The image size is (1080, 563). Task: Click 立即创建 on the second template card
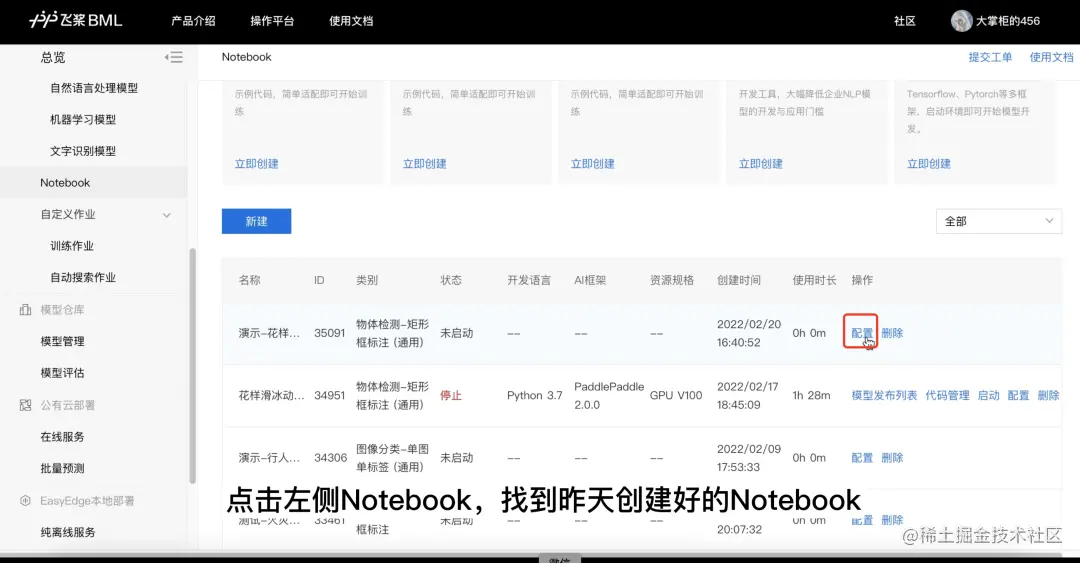[x=424, y=163]
